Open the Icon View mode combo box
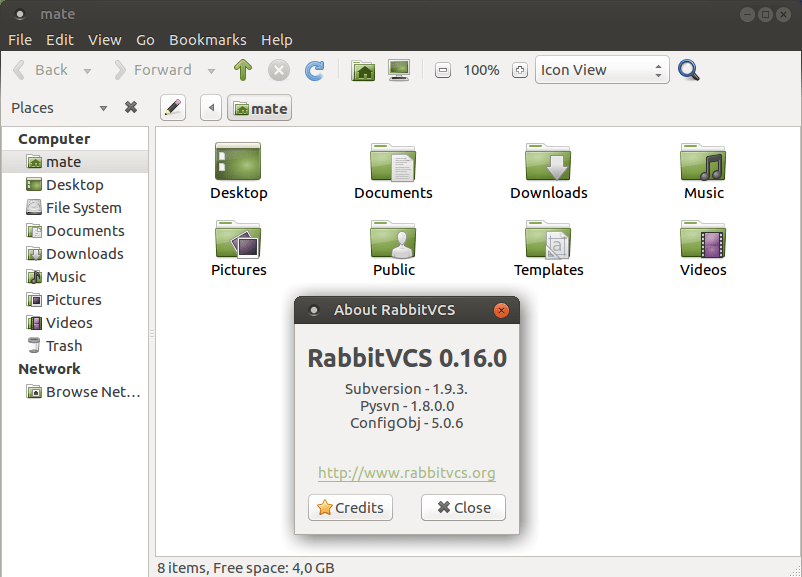The image size is (802, 577). click(x=602, y=70)
